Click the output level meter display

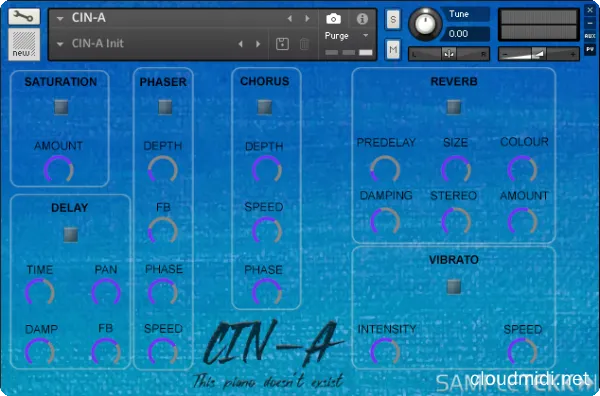[x=539, y=25]
